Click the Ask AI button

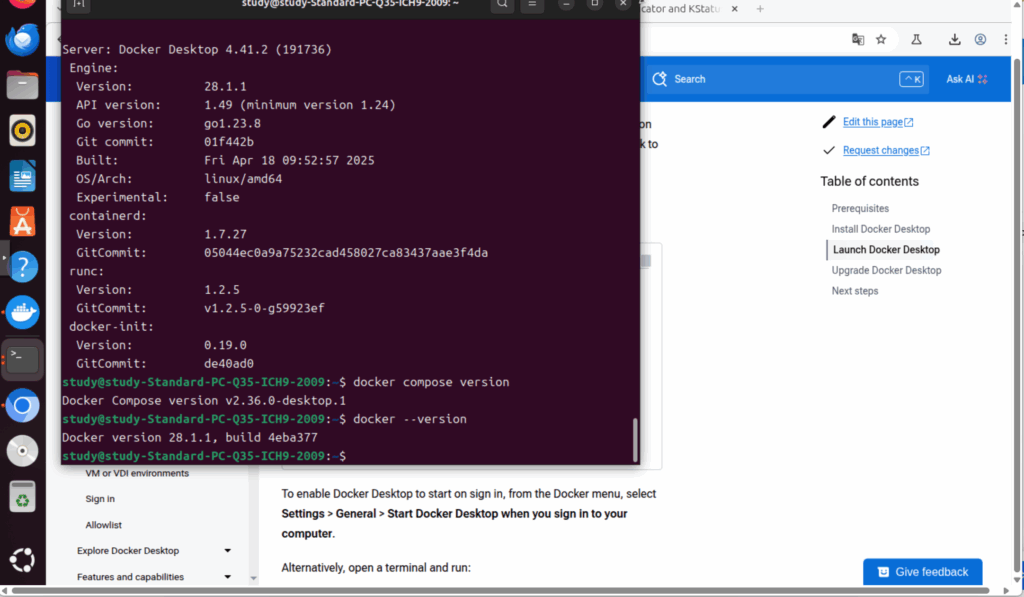click(967, 79)
